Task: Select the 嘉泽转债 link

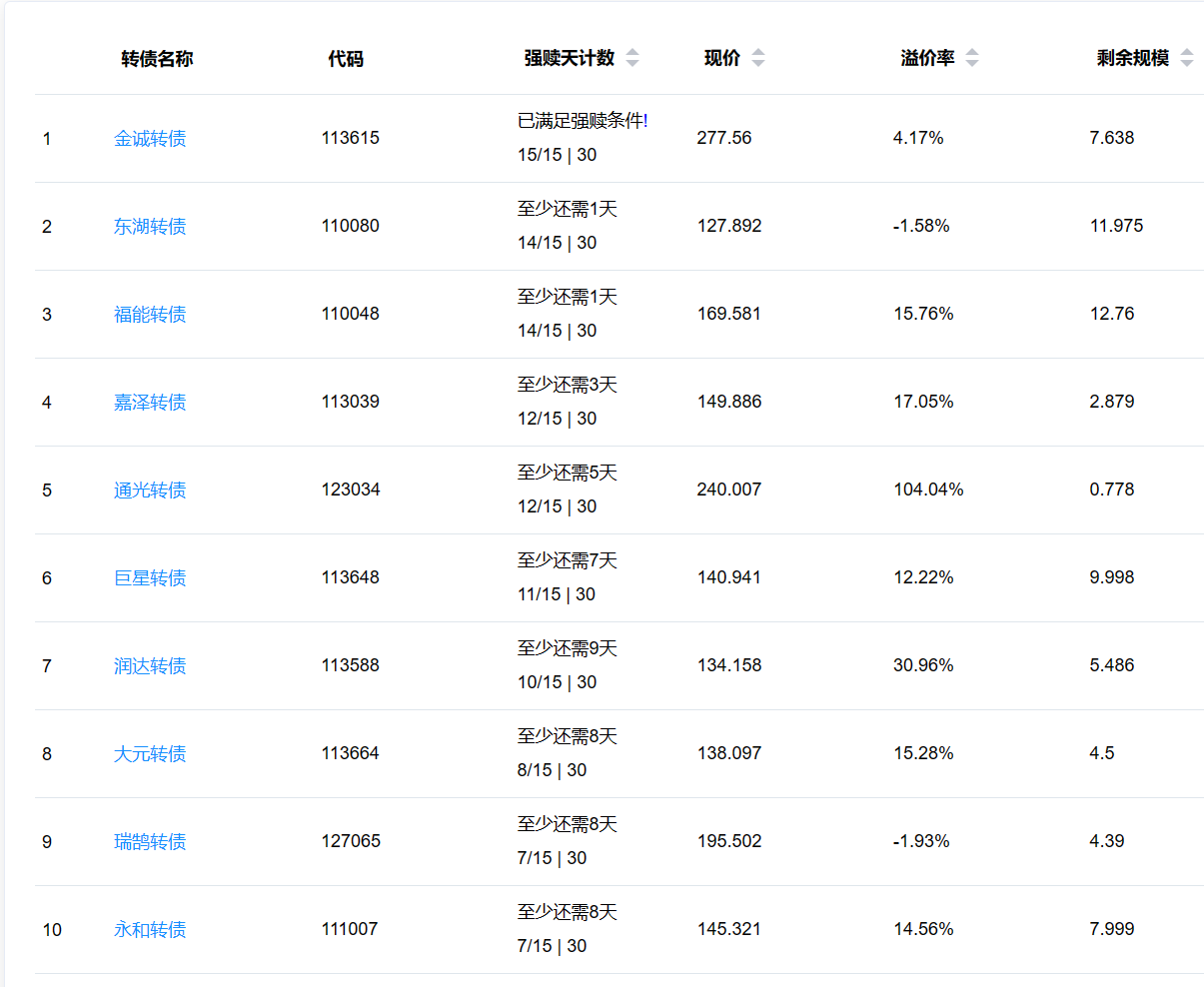Action: [150, 403]
